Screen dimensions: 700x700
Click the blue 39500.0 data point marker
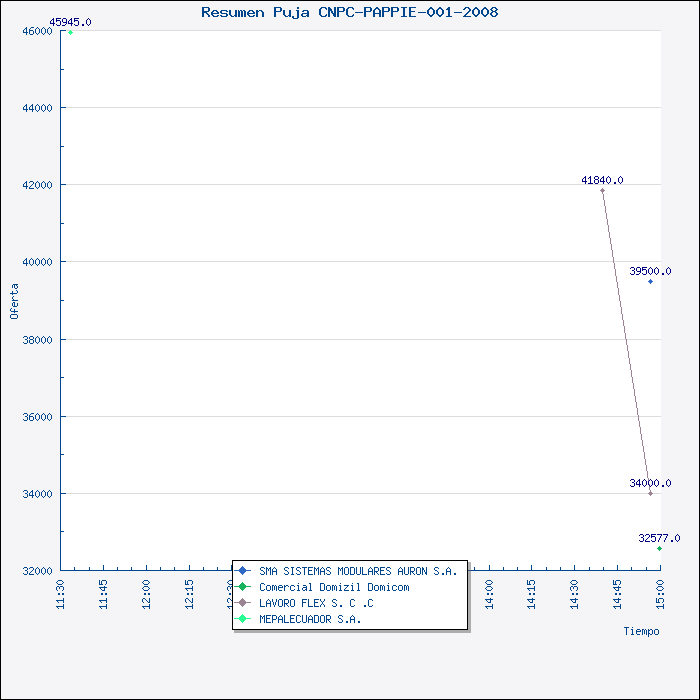click(650, 281)
